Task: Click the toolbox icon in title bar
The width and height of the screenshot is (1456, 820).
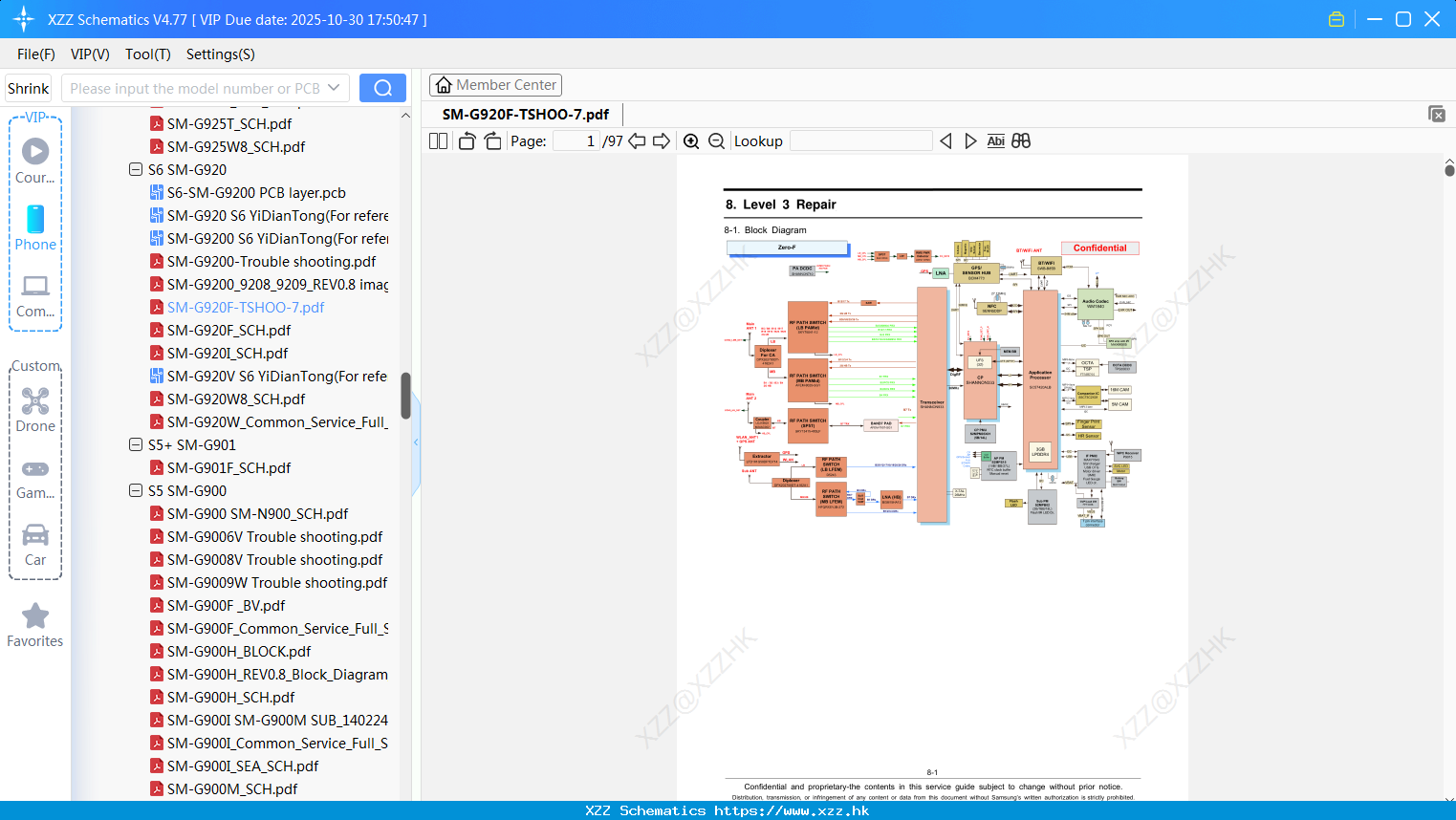Action: pyautogui.click(x=1336, y=19)
